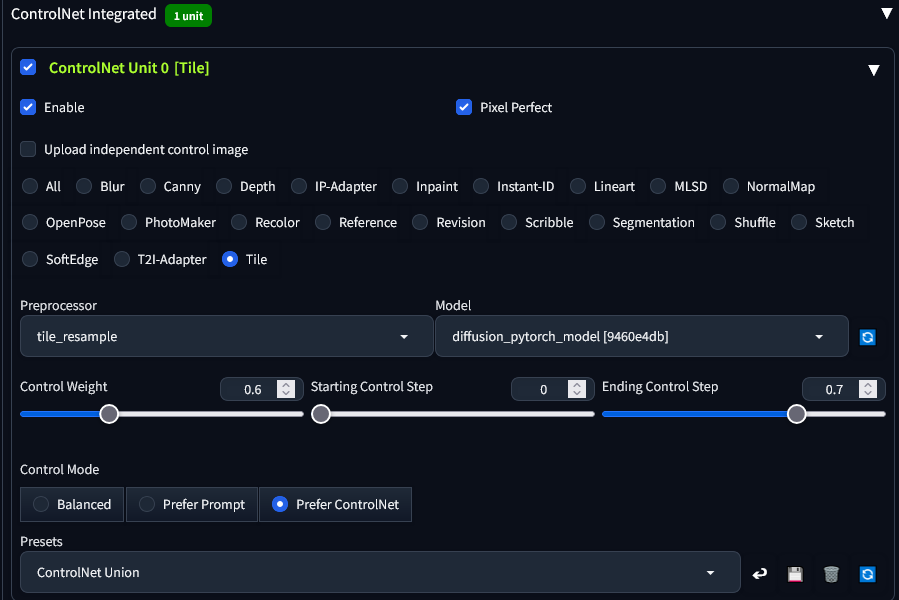The height and width of the screenshot is (600, 899).
Task: Choose the Scribble control type
Action: [509, 223]
